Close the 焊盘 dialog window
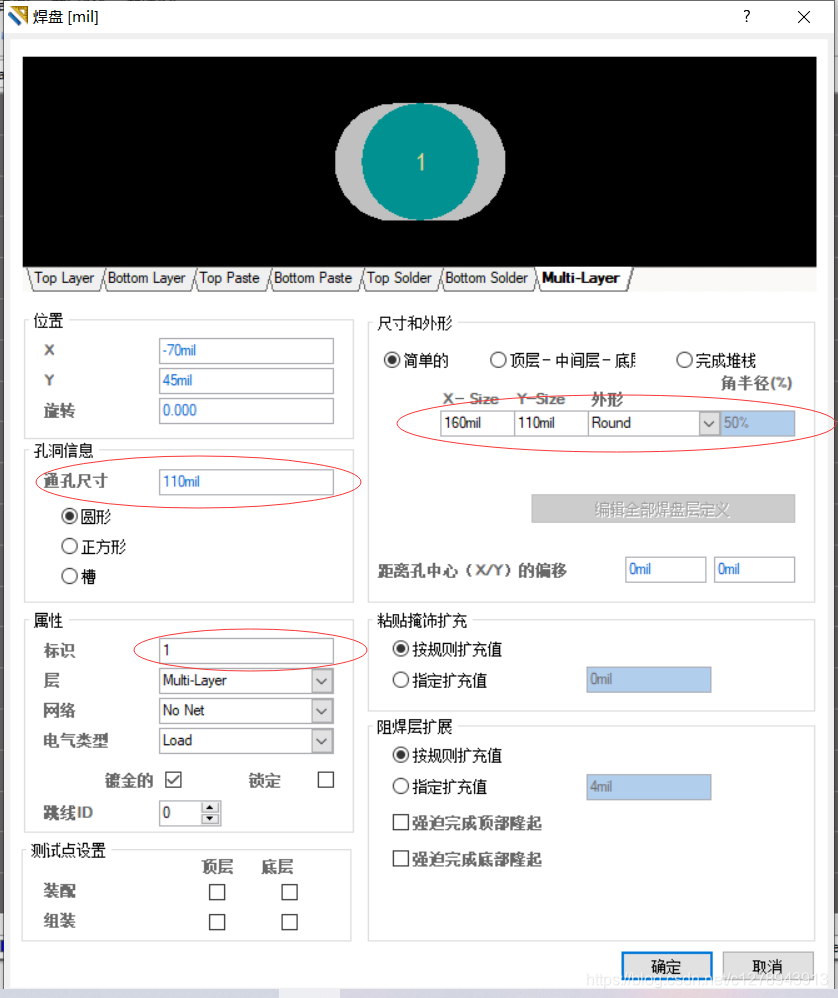This screenshot has height=998, width=838. (x=804, y=17)
